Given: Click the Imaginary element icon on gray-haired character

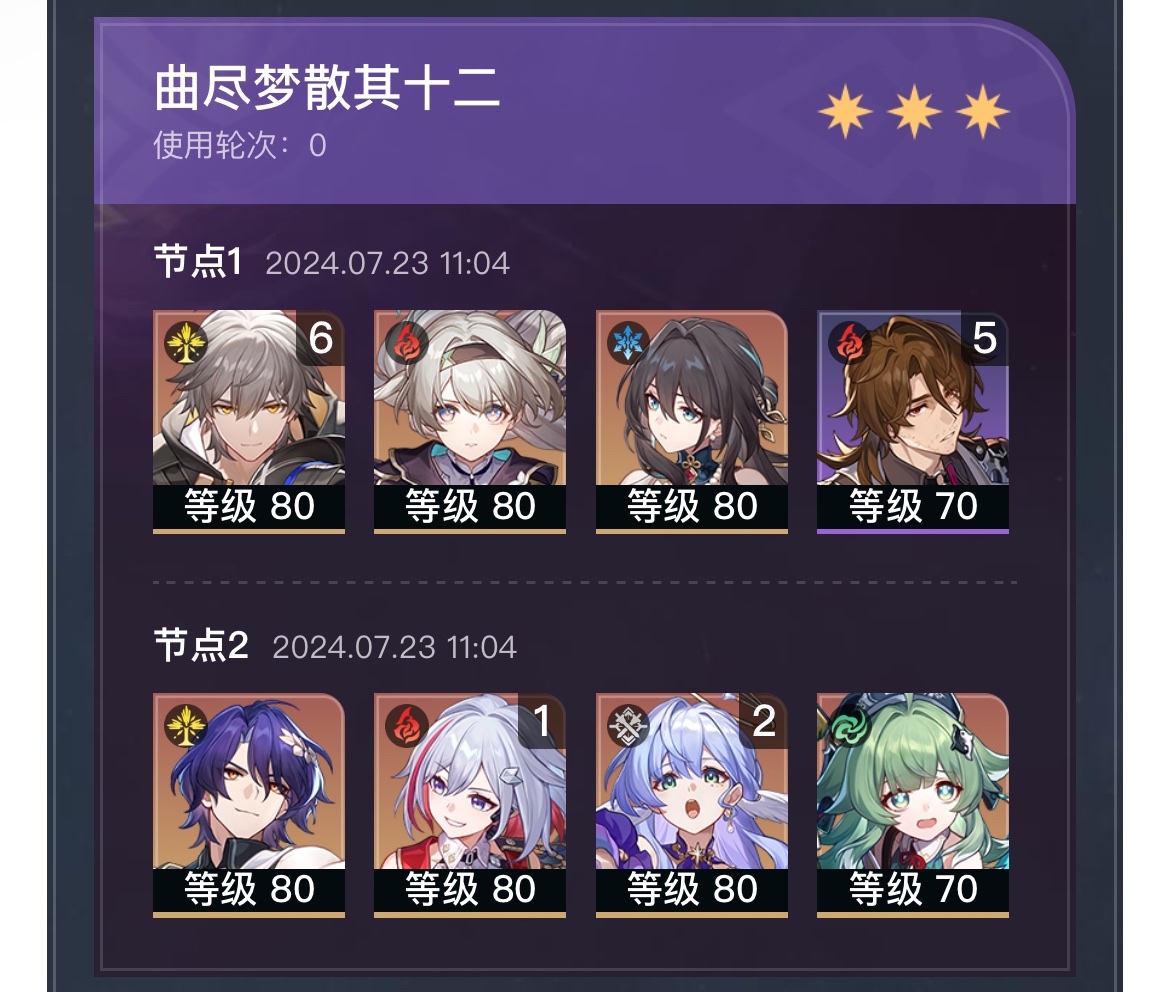Looking at the screenshot, I should point(185,343).
